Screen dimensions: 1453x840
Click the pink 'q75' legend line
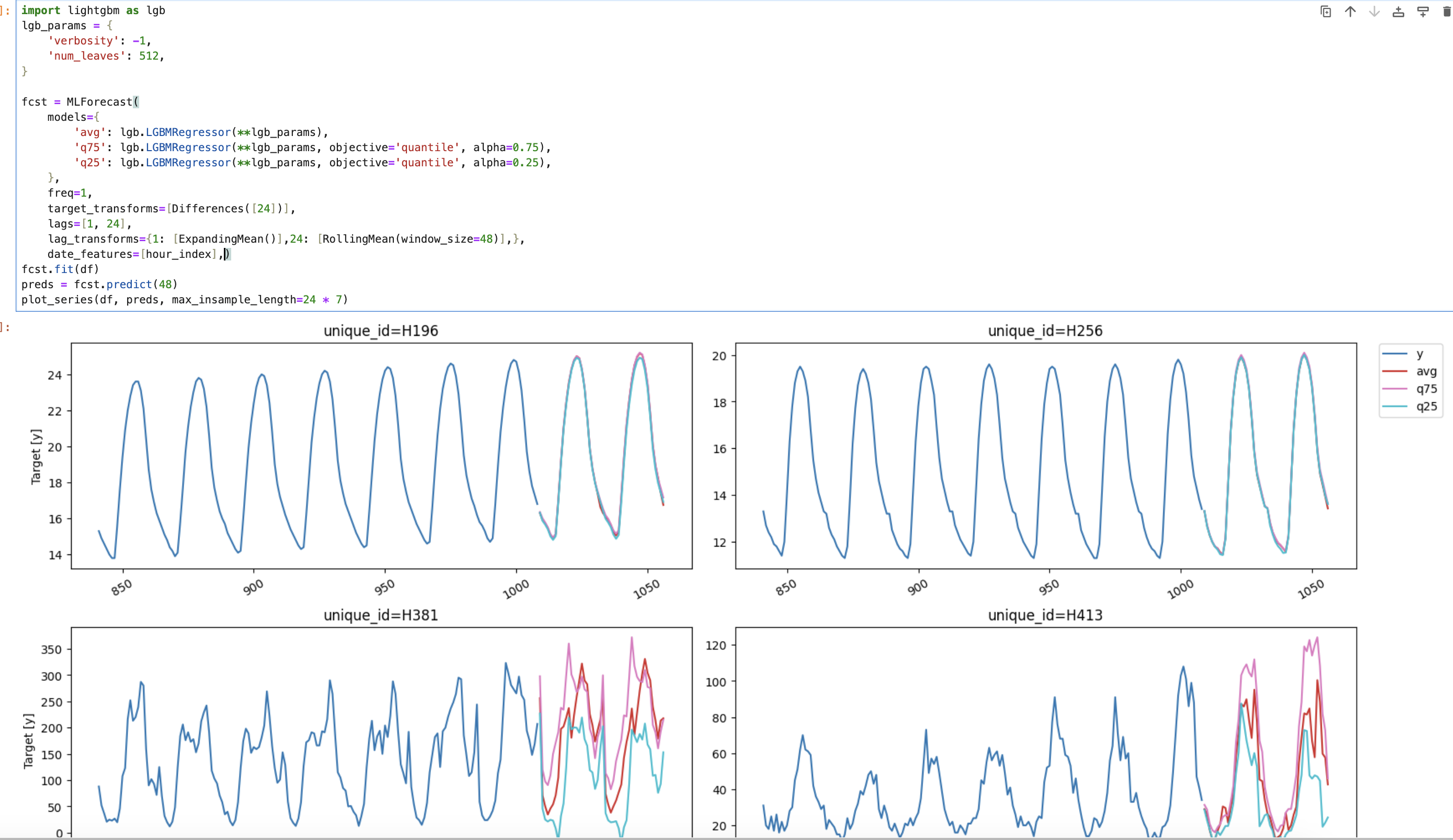pyautogui.click(x=1395, y=389)
